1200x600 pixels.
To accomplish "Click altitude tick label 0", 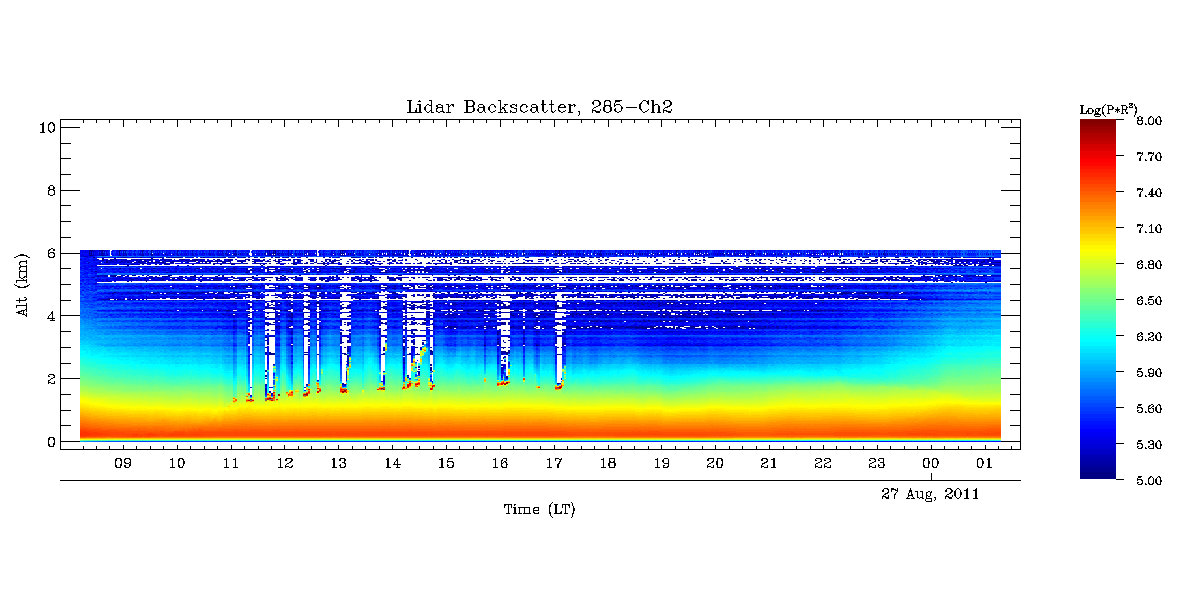I will pos(49,441).
